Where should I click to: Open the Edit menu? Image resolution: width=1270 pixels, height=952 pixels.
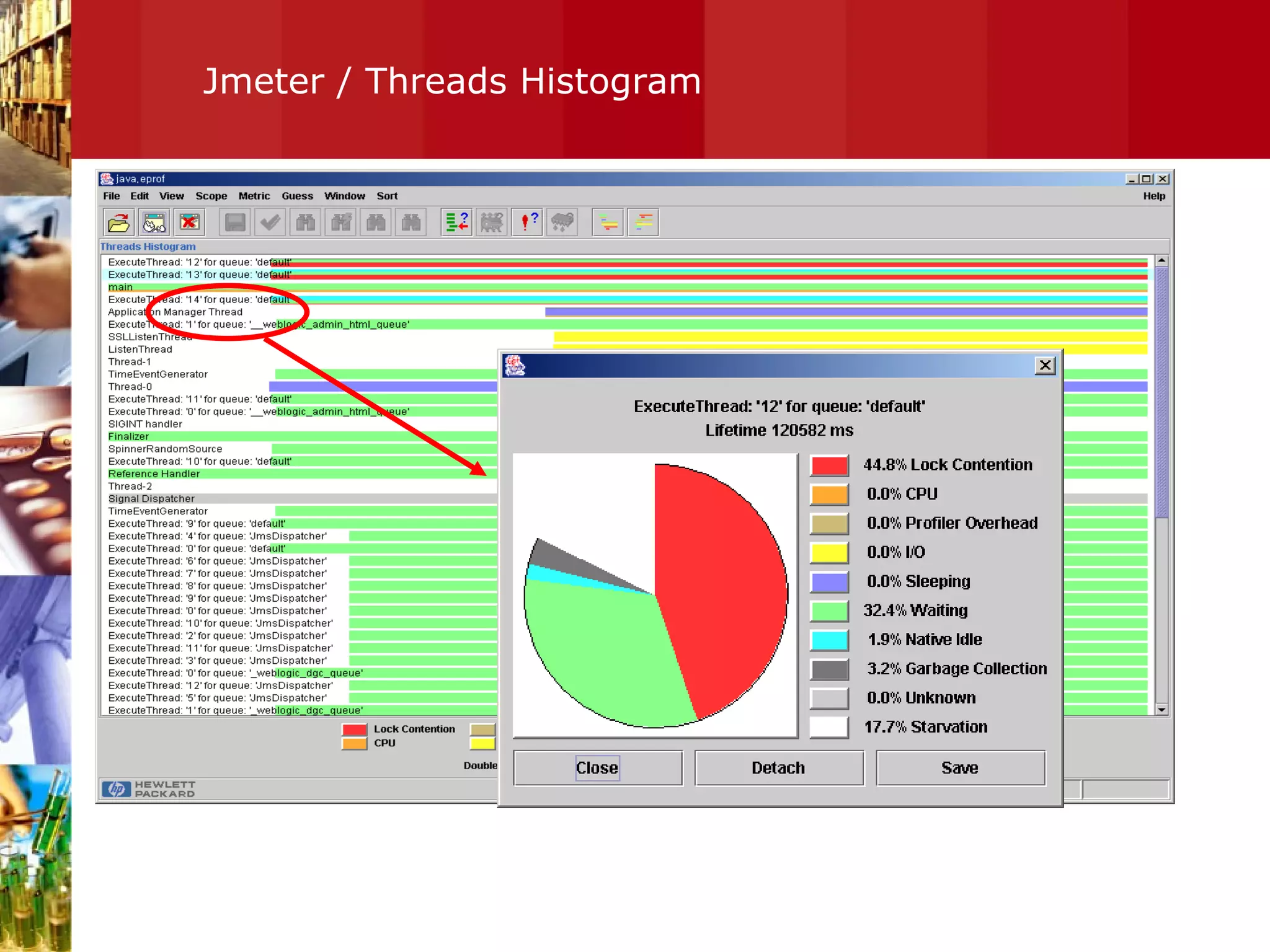tap(140, 196)
